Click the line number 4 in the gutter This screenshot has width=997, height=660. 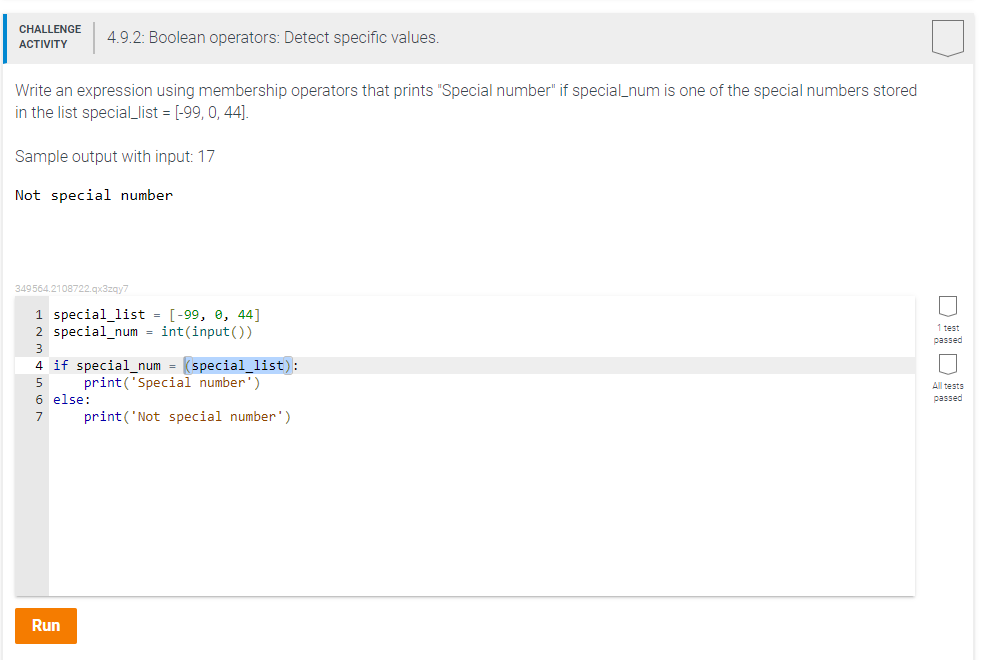coord(38,365)
